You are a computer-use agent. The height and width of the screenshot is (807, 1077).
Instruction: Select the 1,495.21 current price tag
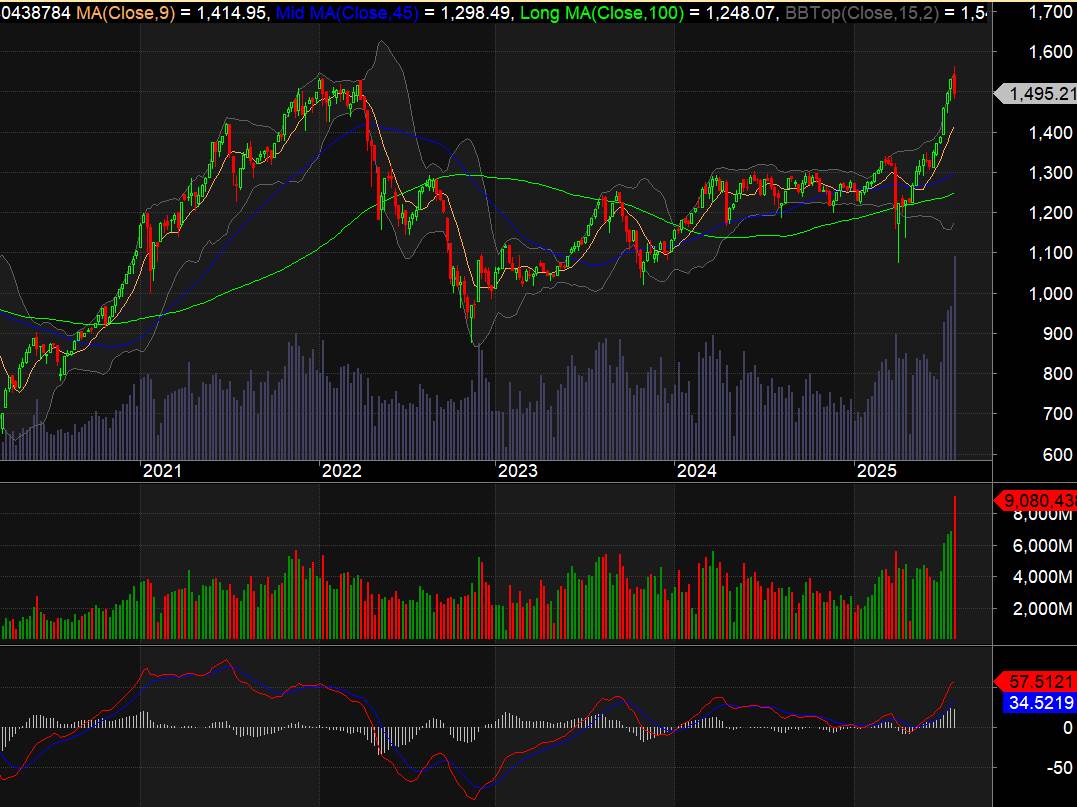[1036, 94]
